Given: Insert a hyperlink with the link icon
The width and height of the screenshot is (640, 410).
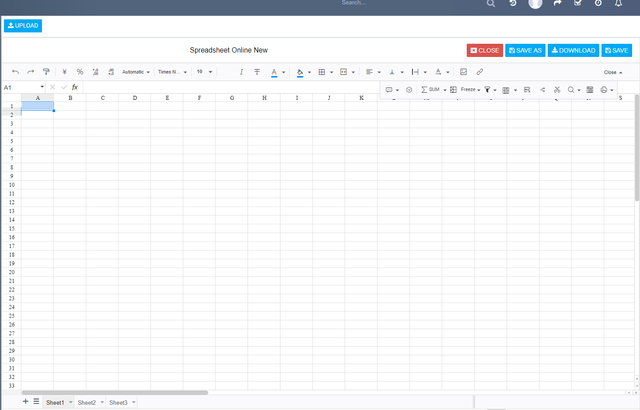Looking at the screenshot, I should (x=480, y=72).
